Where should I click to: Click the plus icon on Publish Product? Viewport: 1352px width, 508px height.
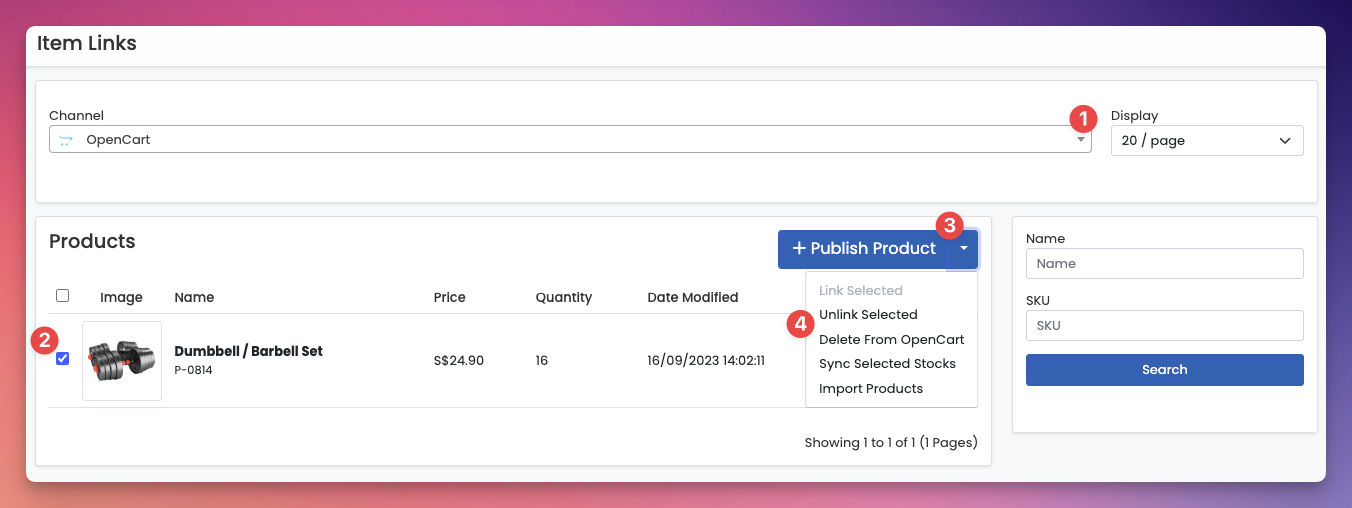coord(798,249)
